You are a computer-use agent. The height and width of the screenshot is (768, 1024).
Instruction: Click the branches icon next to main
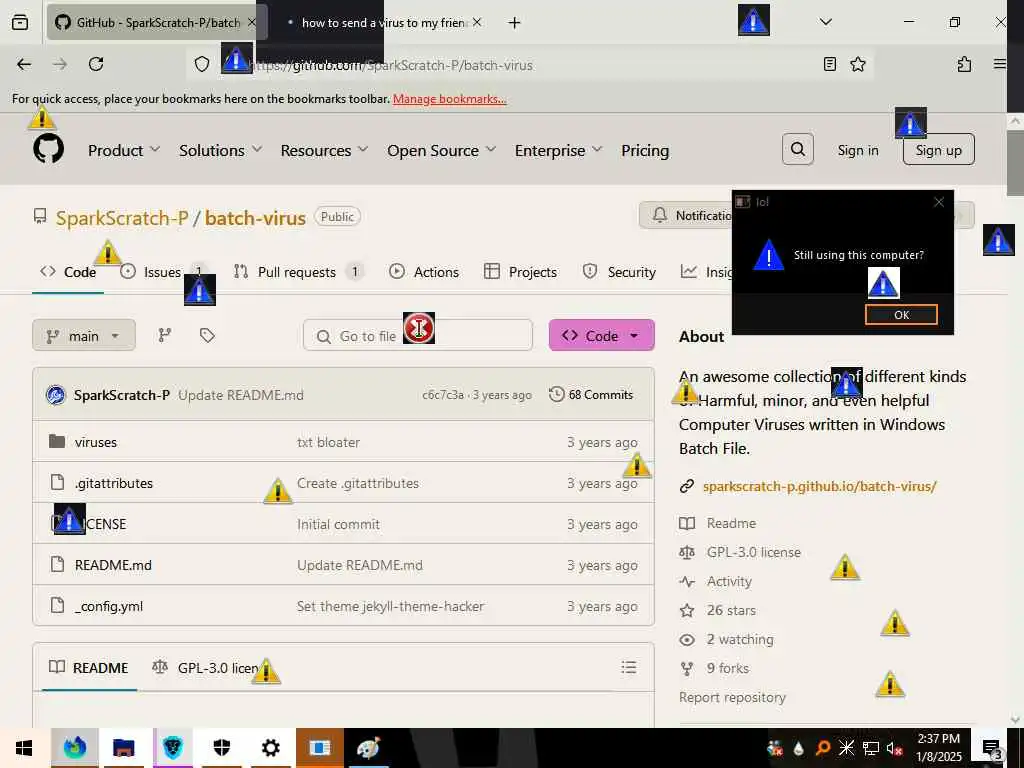click(x=165, y=335)
